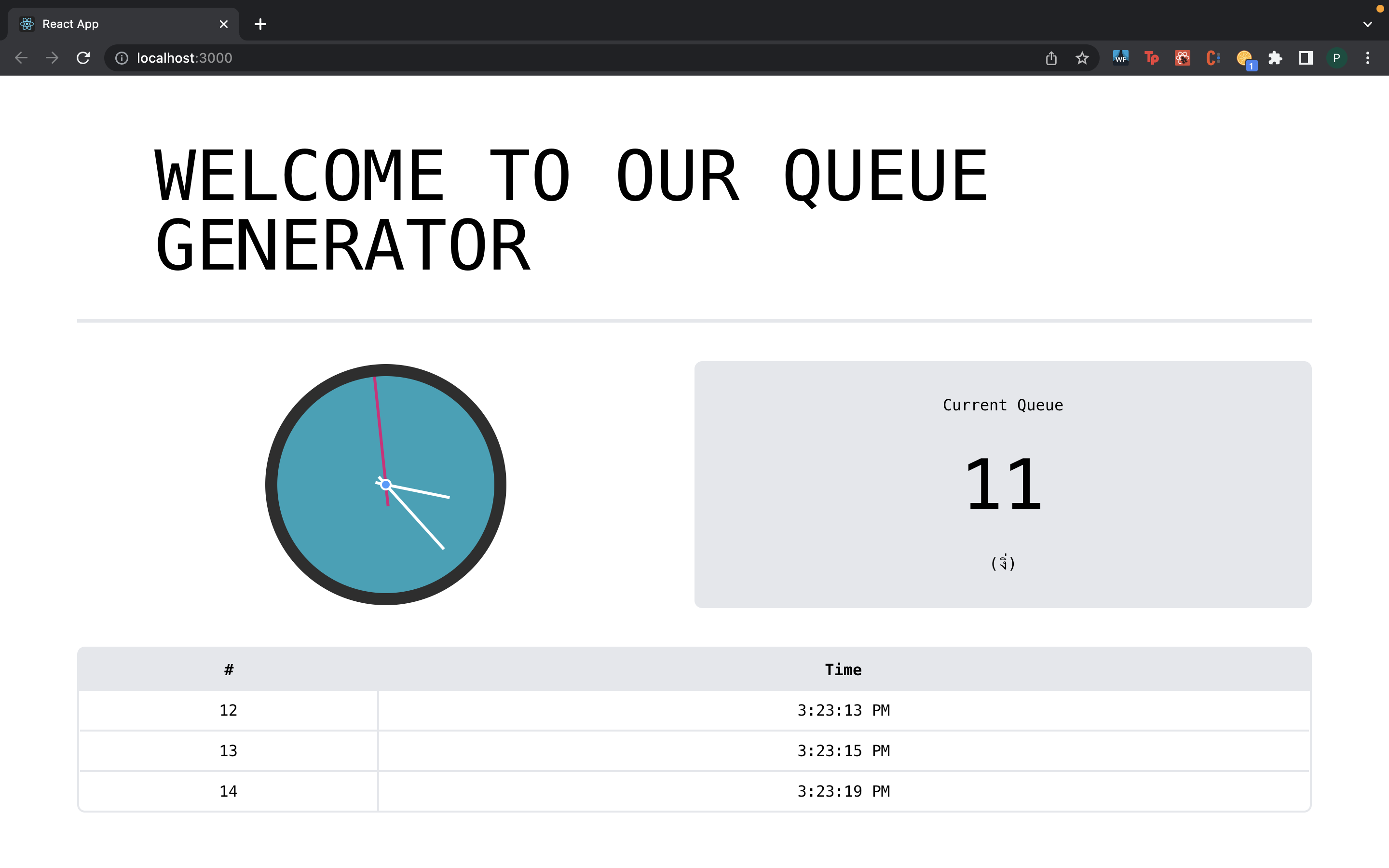Open a new browser tab
The height and width of the screenshot is (868, 1389).
(x=260, y=24)
